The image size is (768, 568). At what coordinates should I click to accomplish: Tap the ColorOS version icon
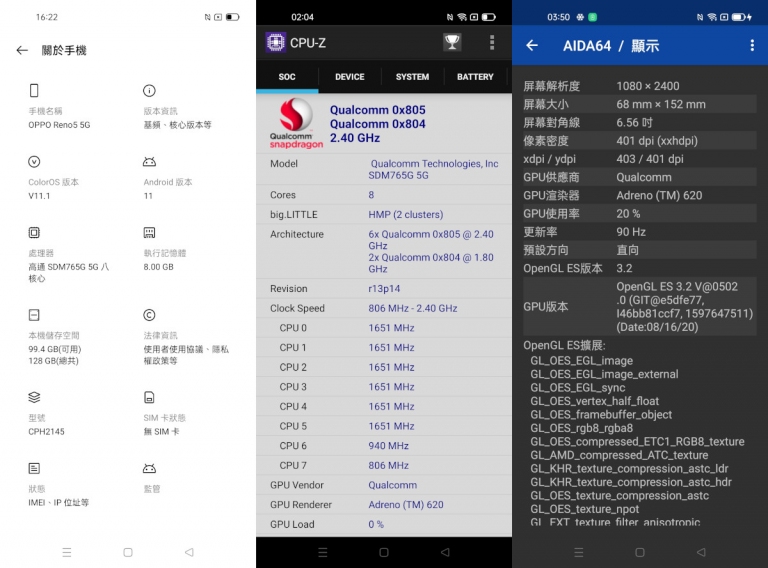pyautogui.click(x=34, y=162)
